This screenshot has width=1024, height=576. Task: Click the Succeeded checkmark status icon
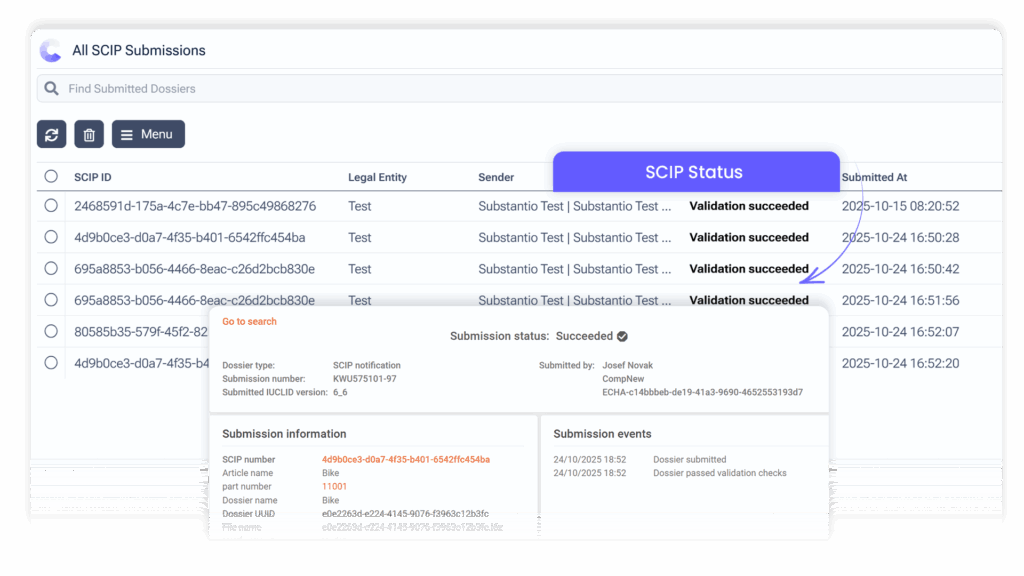pyautogui.click(x=622, y=336)
